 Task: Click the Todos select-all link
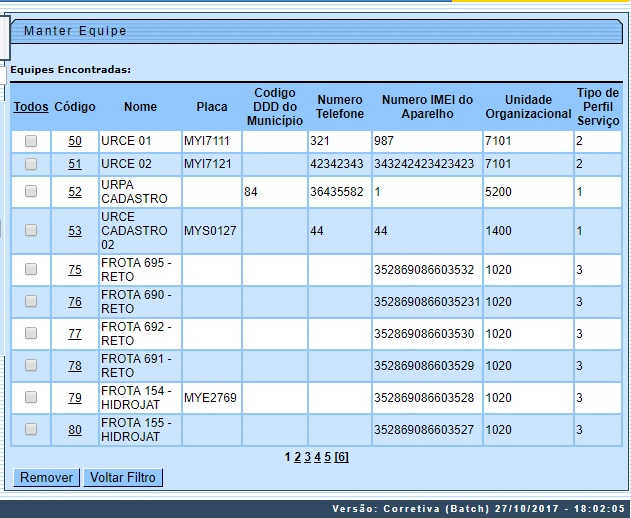click(31, 106)
